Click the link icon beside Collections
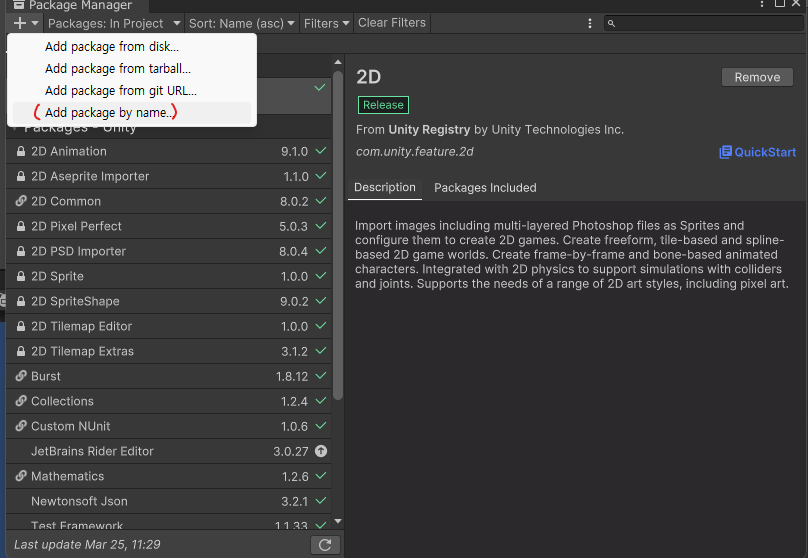This screenshot has height=558, width=808. tap(21, 401)
